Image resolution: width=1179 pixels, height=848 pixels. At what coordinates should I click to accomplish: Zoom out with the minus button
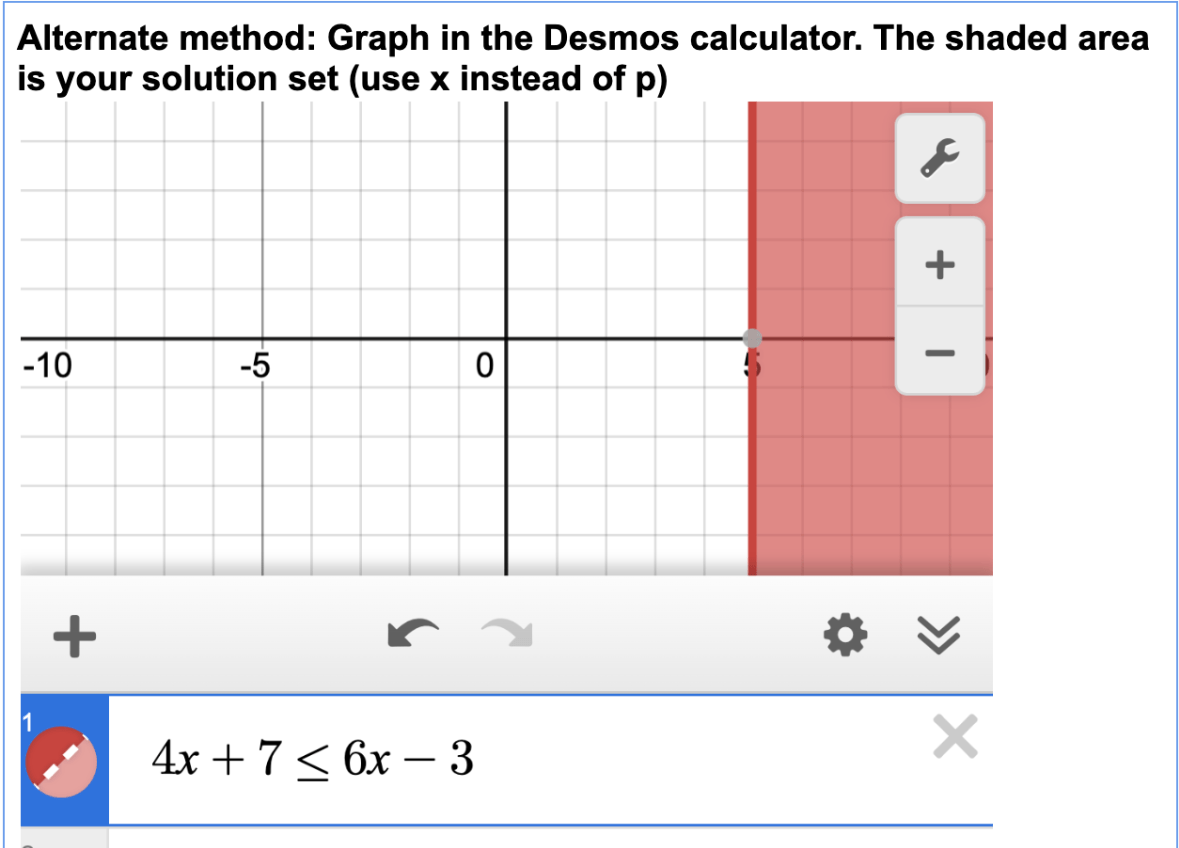(940, 352)
